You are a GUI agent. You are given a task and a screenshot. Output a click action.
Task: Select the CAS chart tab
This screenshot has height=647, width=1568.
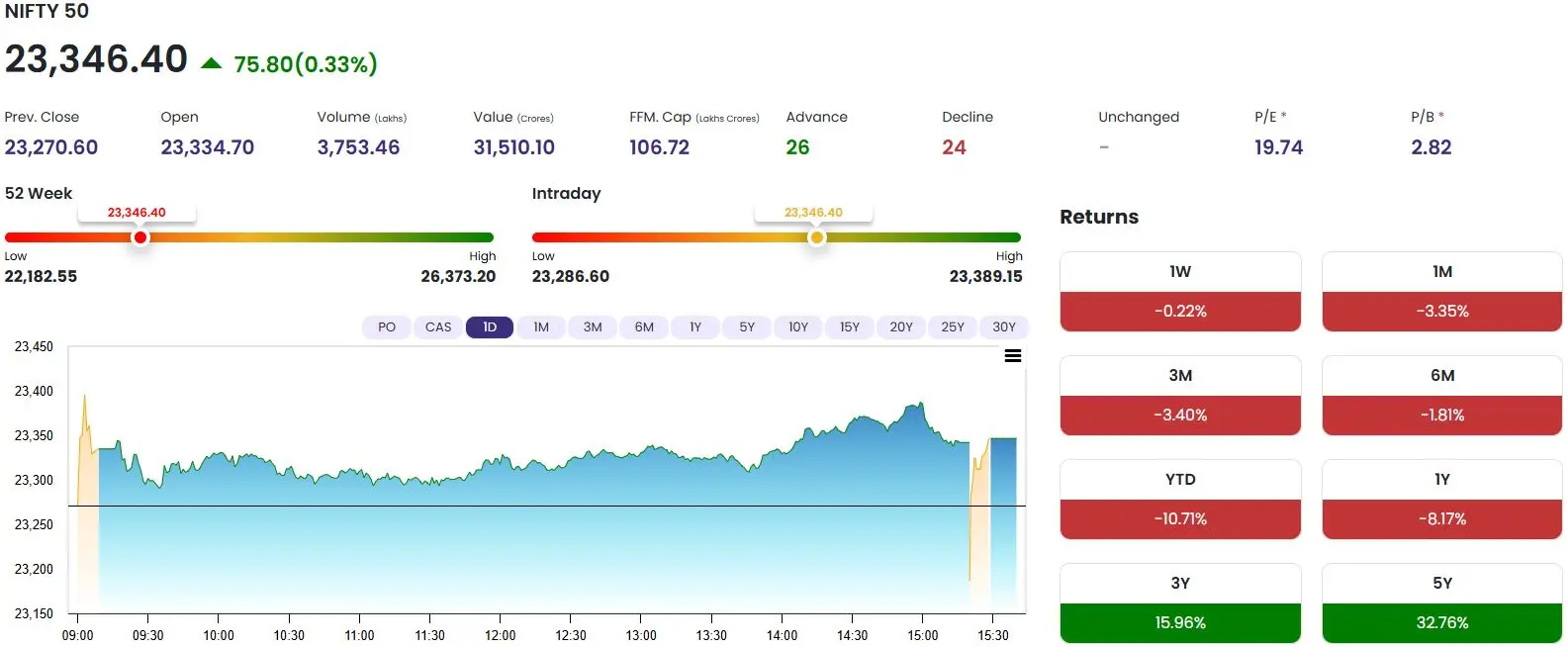(x=438, y=327)
